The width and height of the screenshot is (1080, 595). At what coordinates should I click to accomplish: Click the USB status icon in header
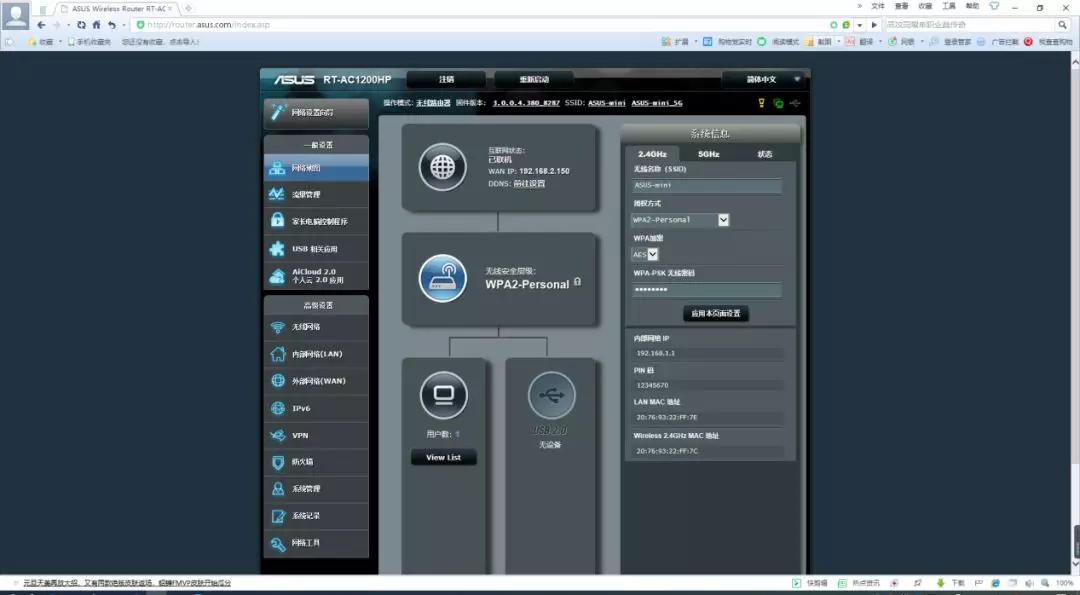coord(795,103)
